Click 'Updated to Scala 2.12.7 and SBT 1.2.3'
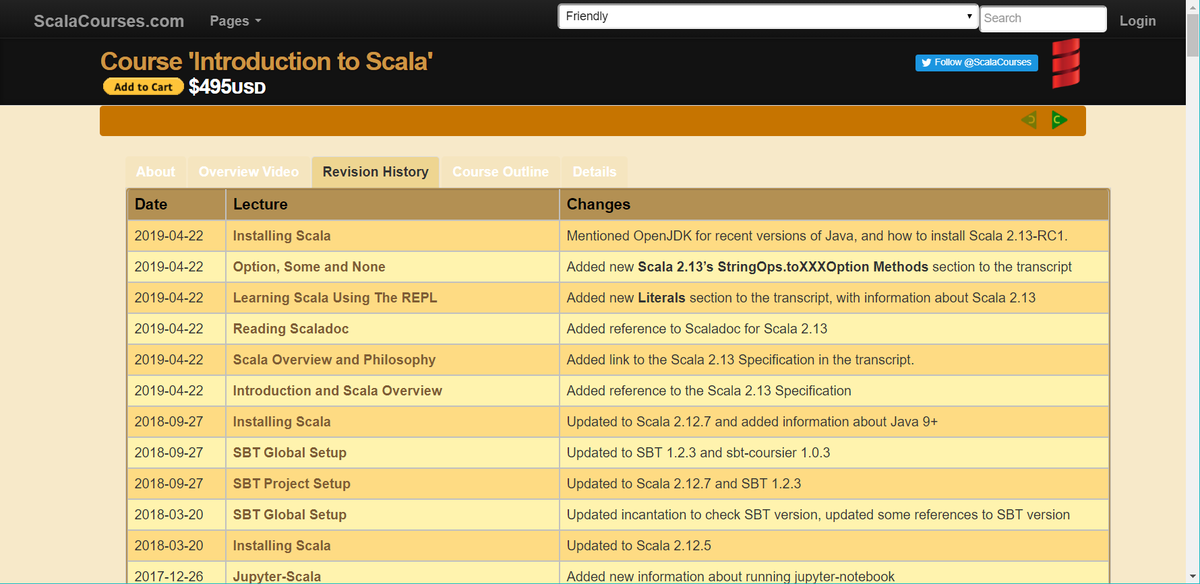The image size is (1200, 584). click(683, 484)
